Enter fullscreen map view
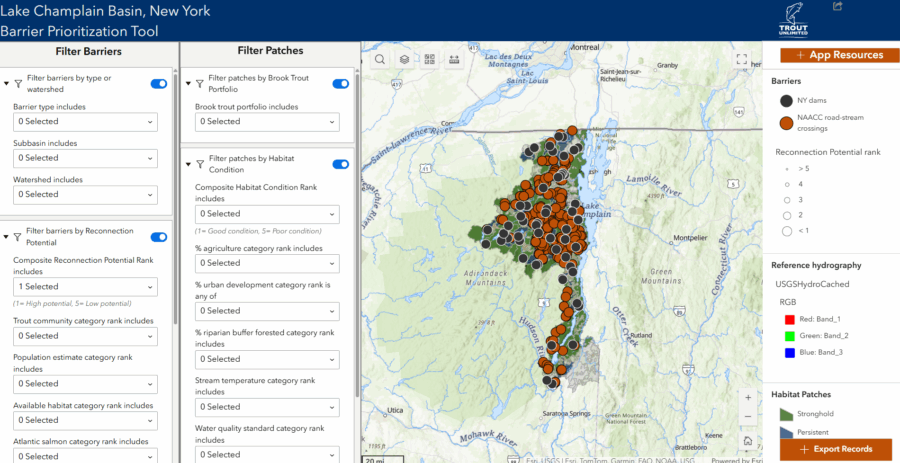 (742, 60)
